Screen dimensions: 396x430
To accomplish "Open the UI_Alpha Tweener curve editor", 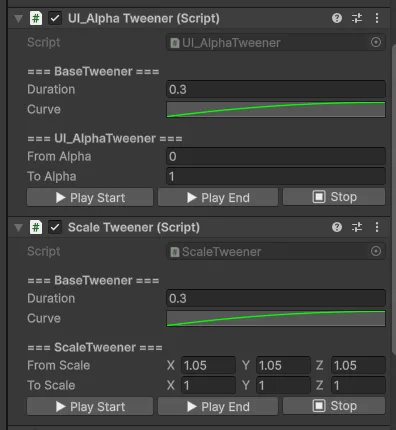I will (x=276, y=110).
